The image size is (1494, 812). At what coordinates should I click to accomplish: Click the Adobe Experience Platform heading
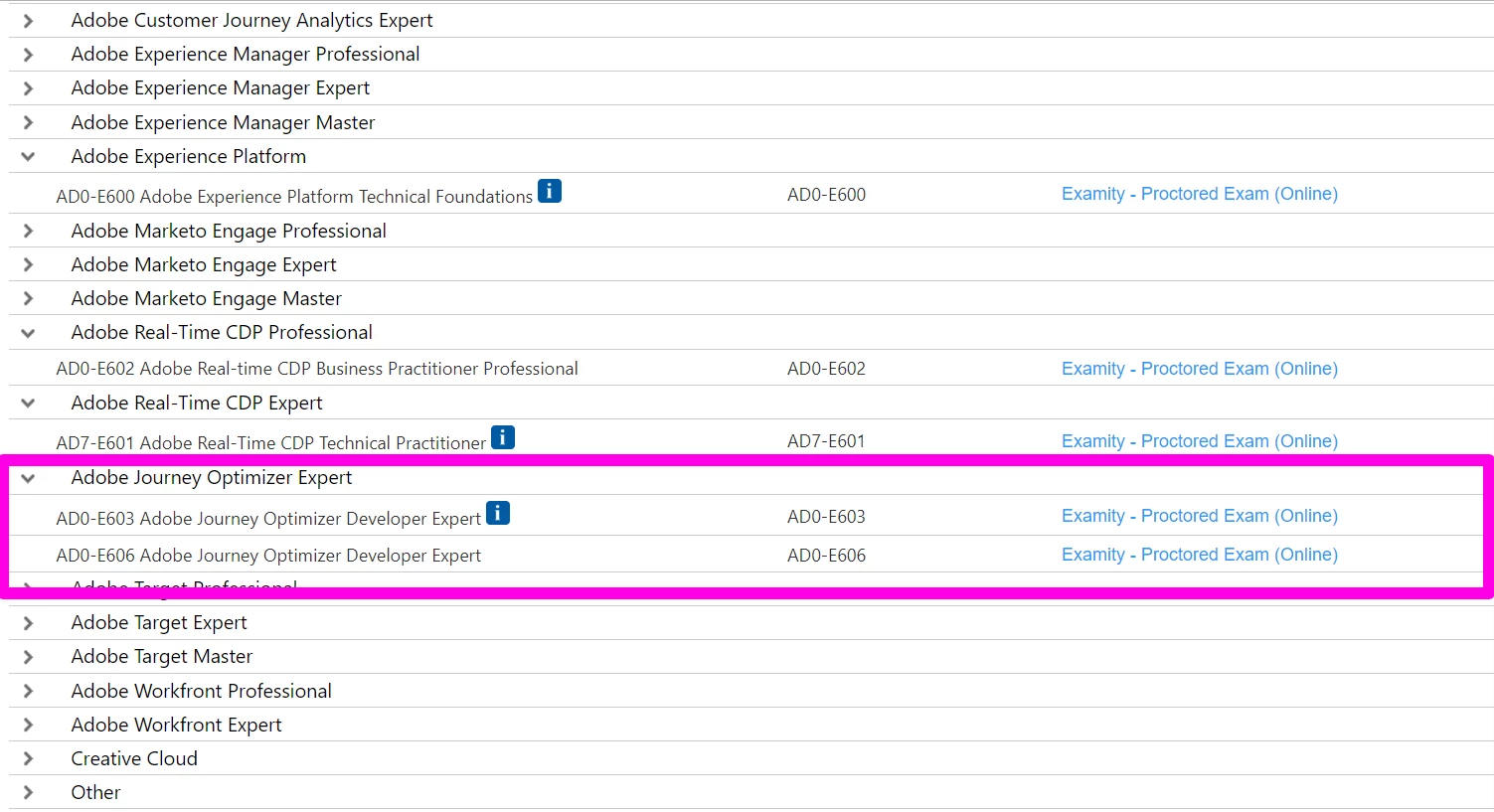pyautogui.click(x=189, y=156)
